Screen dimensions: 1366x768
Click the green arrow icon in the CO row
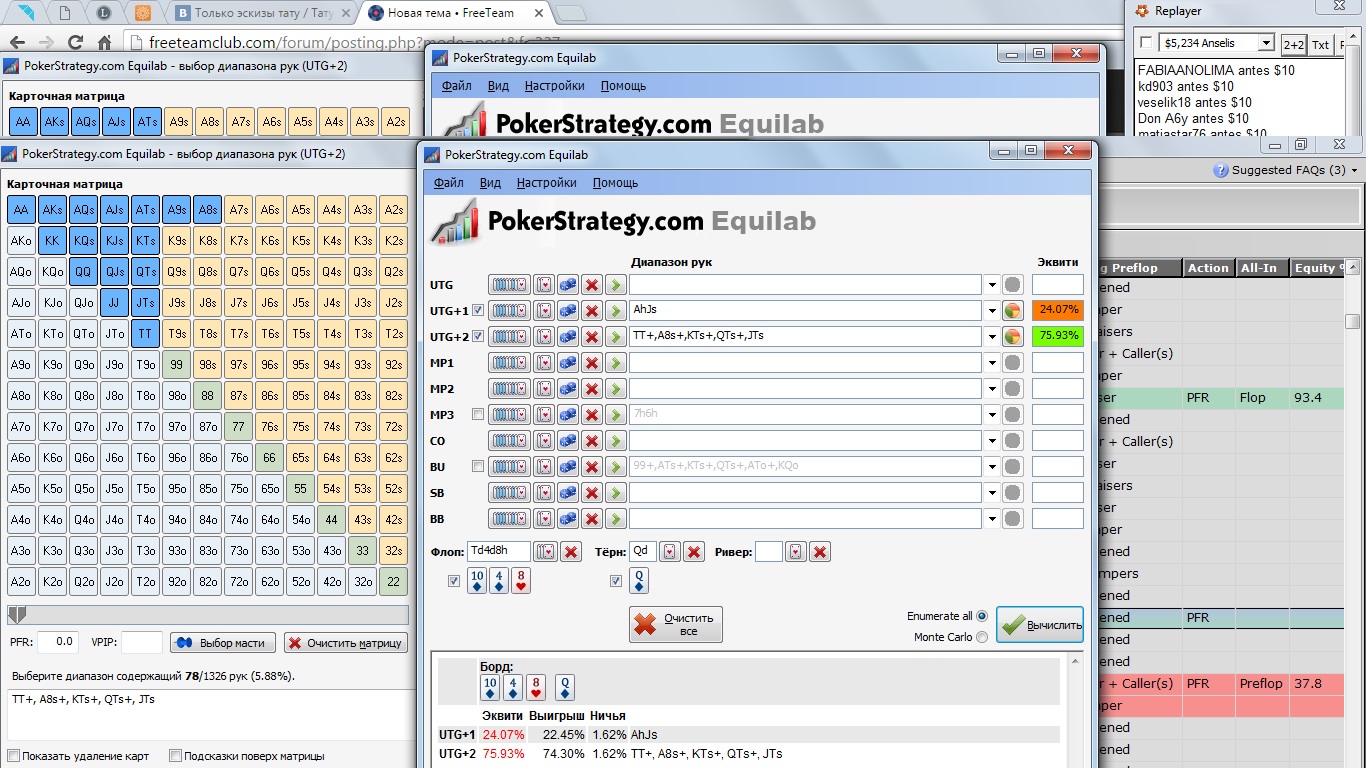pos(616,441)
